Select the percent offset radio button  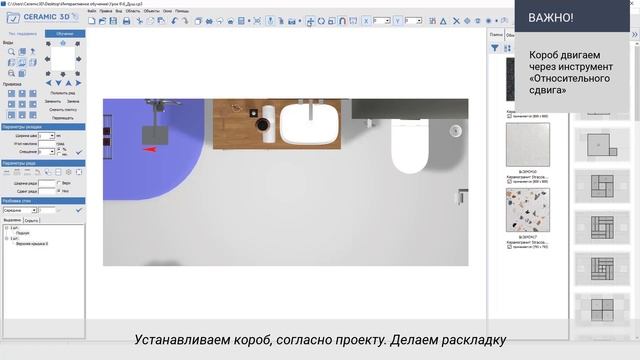[x=59, y=149]
